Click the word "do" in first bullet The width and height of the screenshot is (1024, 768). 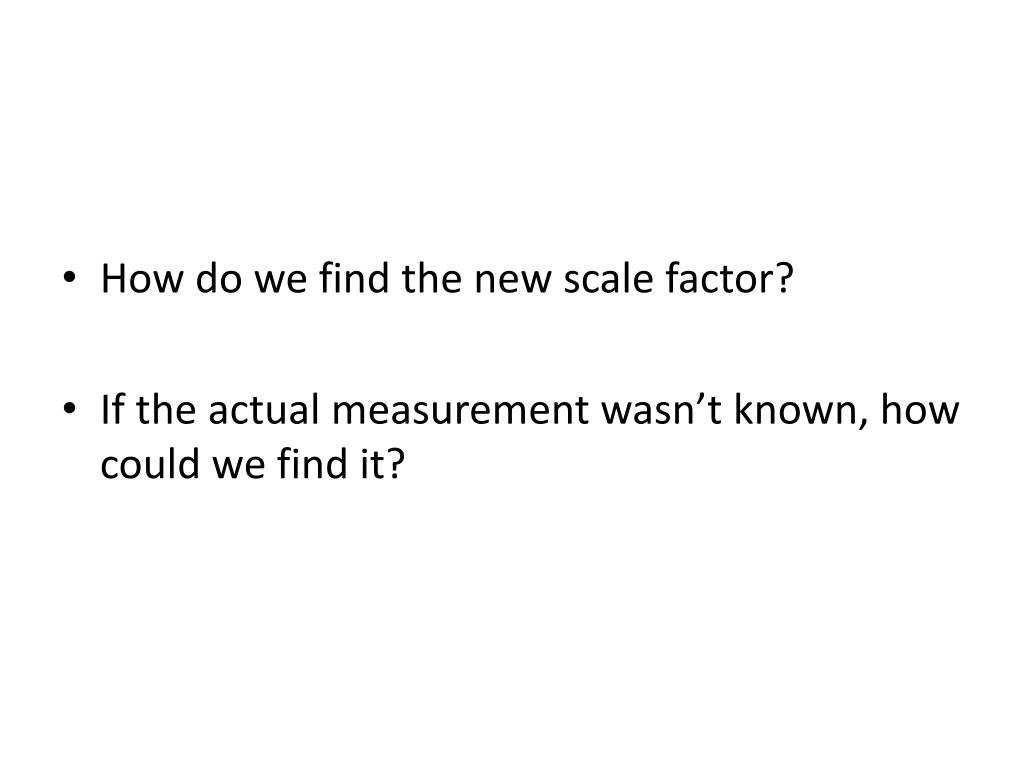tap(219, 279)
